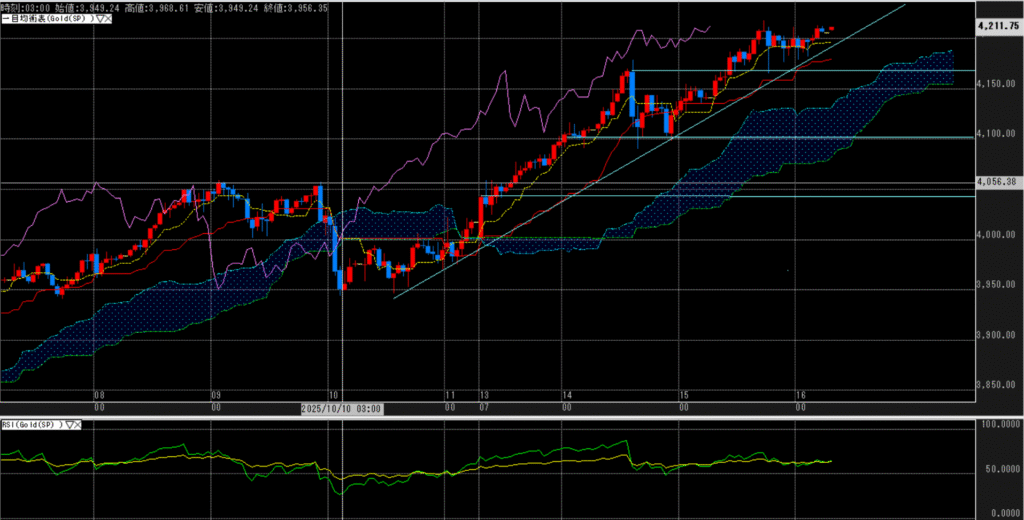Select the 一目均衡表(Gold(SP)) panel title
This screenshot has height=520, width=1024.
tap(48, 19)
